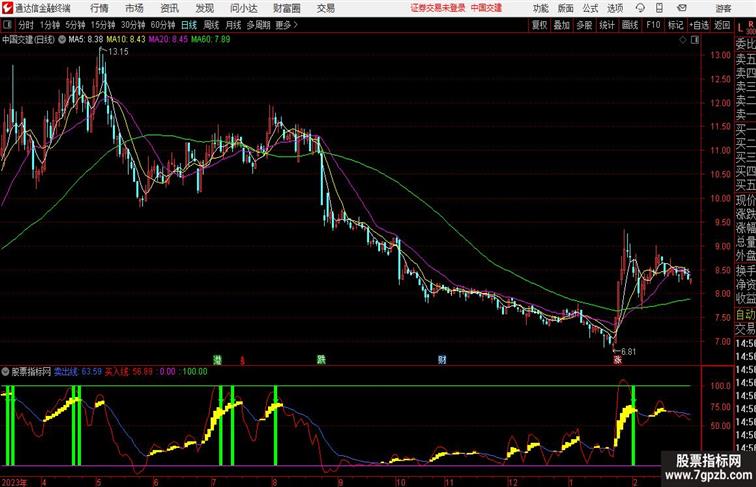Switch to the 分时 chart tab
Image resolution: width=756 pixels, height=487 pixels.
point(26,25)
